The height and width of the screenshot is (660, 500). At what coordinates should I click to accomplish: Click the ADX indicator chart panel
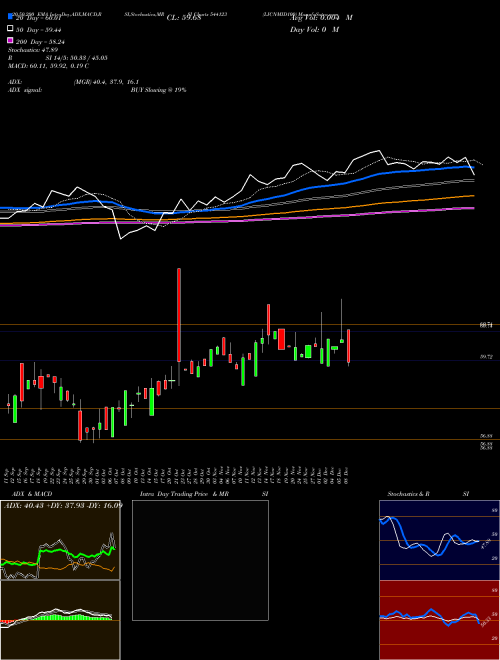(60, 540)
